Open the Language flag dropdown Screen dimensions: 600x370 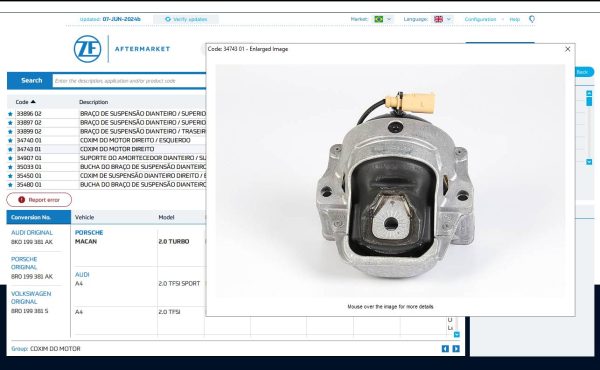click(443, 19)
